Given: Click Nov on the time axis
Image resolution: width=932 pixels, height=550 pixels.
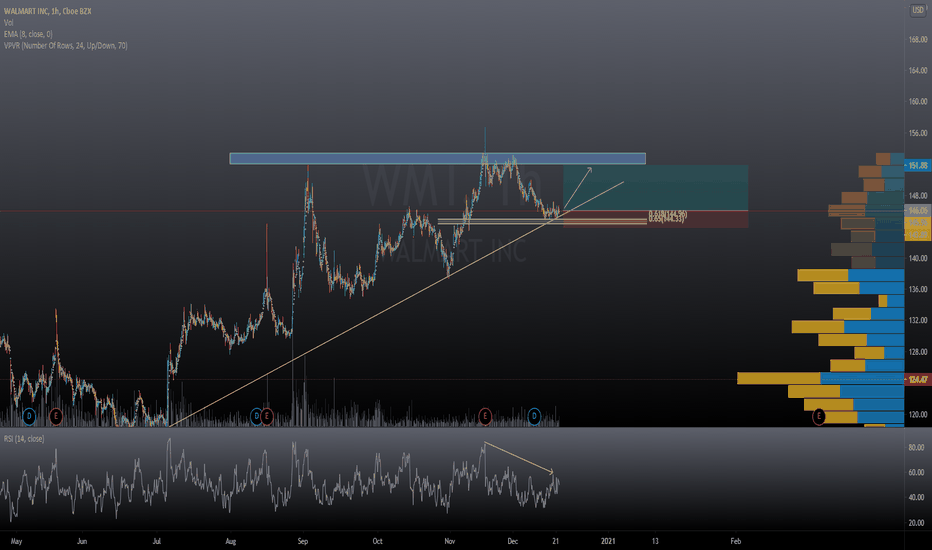Looking at the screenshot, I should click(x=450, y=541).
